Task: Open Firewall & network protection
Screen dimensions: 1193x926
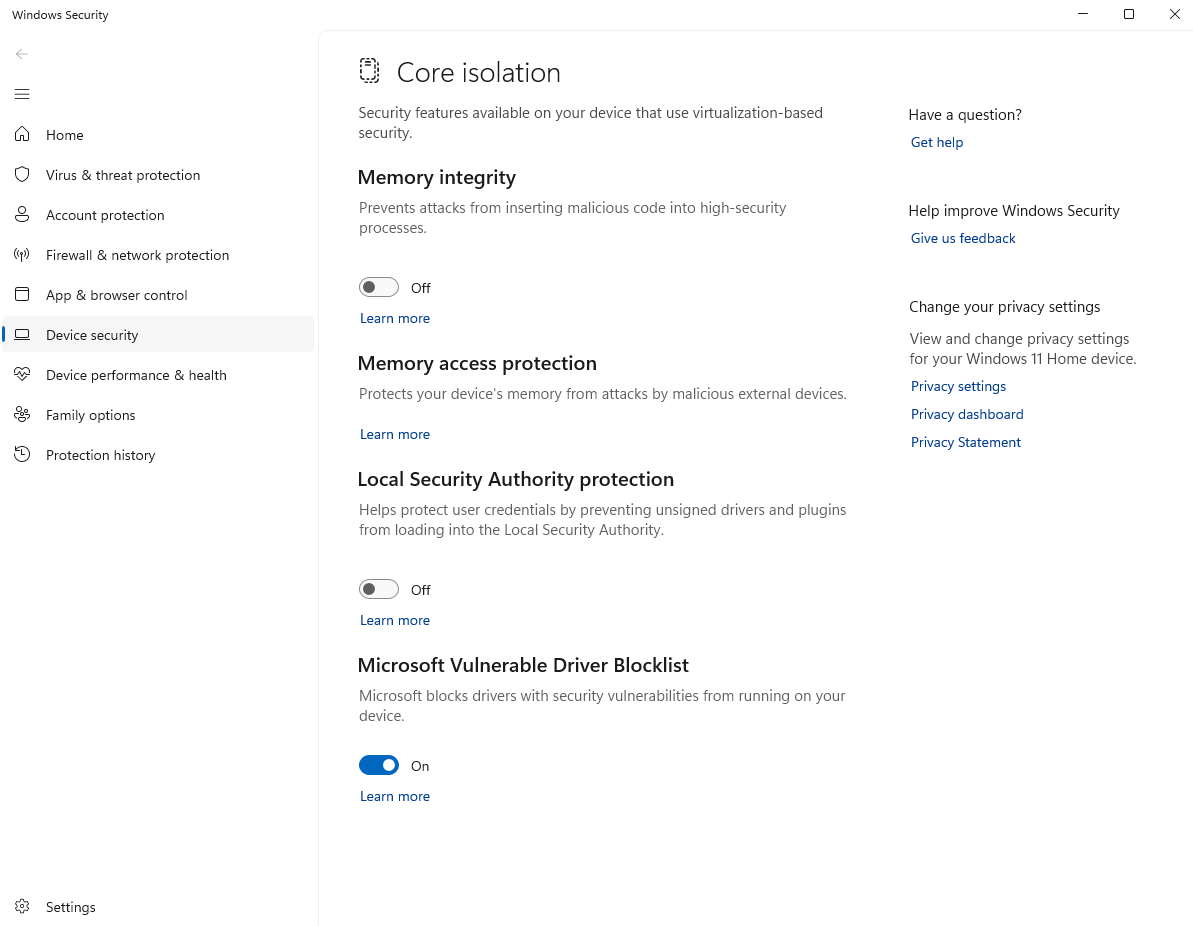Action: click(x=137, y=254)
